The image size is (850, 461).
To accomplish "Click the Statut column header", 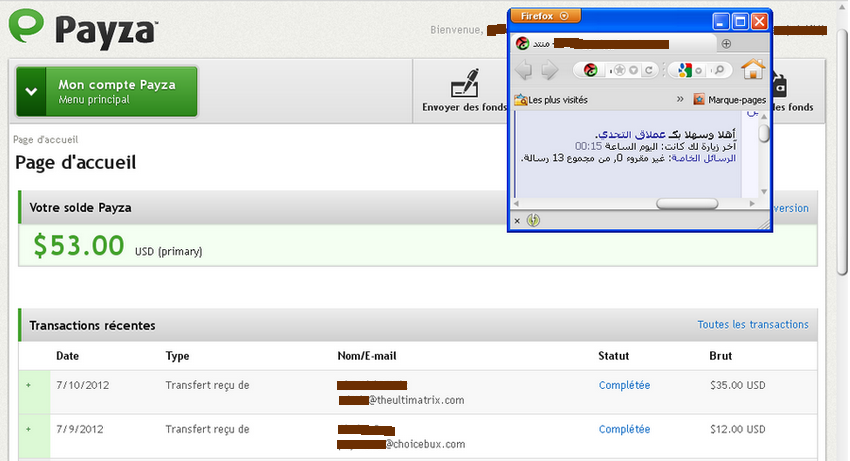I will (614, 356).
